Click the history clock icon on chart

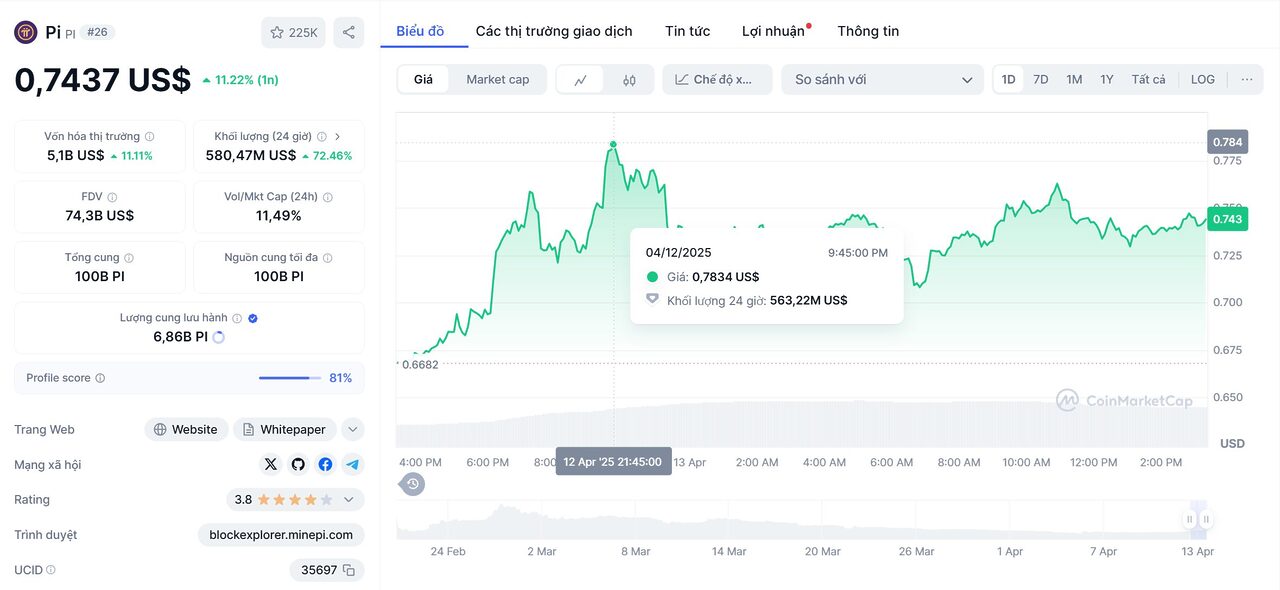[413, 484]
